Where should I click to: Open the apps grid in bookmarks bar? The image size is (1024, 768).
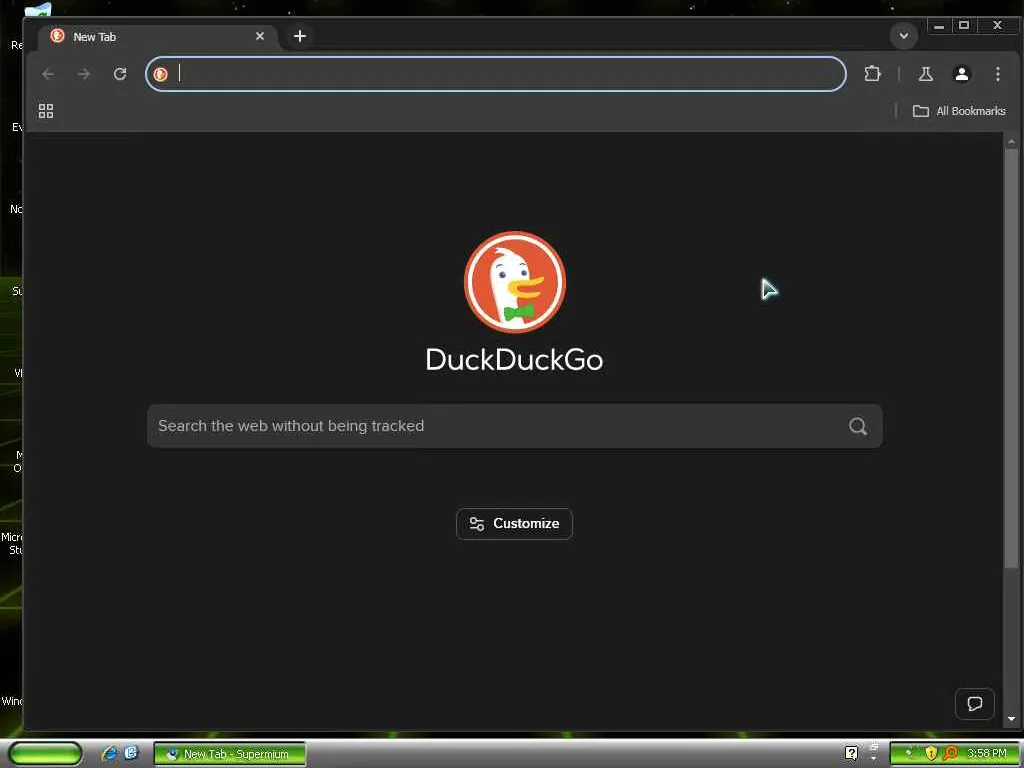click(46, 111)
